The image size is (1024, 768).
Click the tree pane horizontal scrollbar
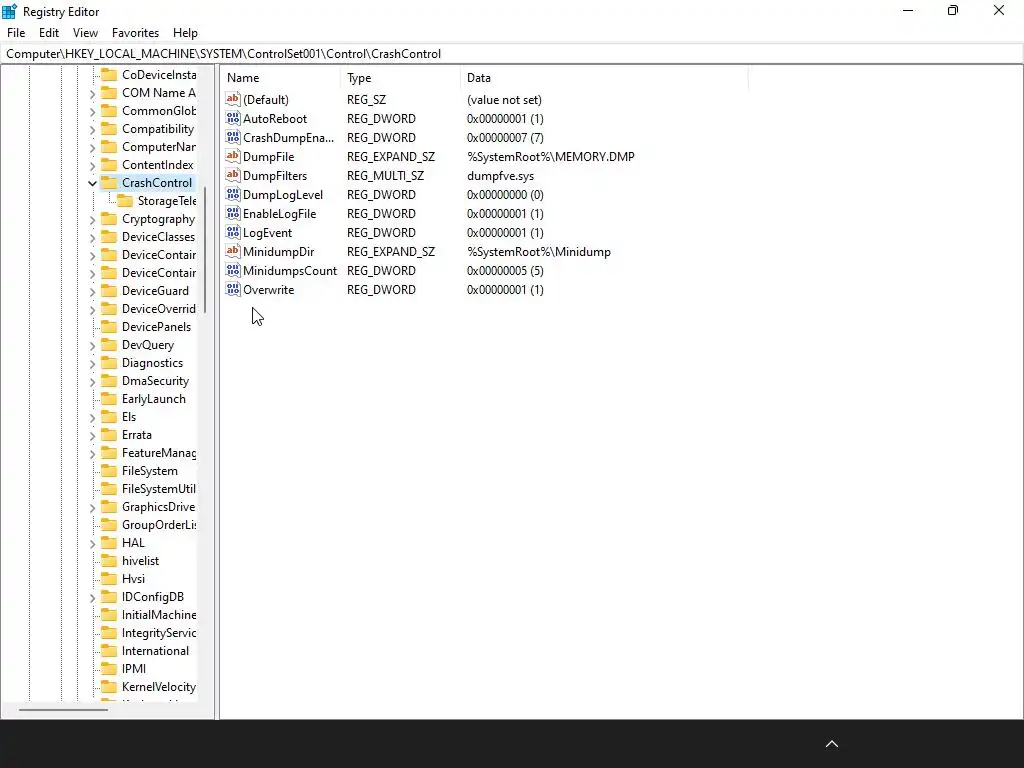pyautogui.click(x=63, y=709)
